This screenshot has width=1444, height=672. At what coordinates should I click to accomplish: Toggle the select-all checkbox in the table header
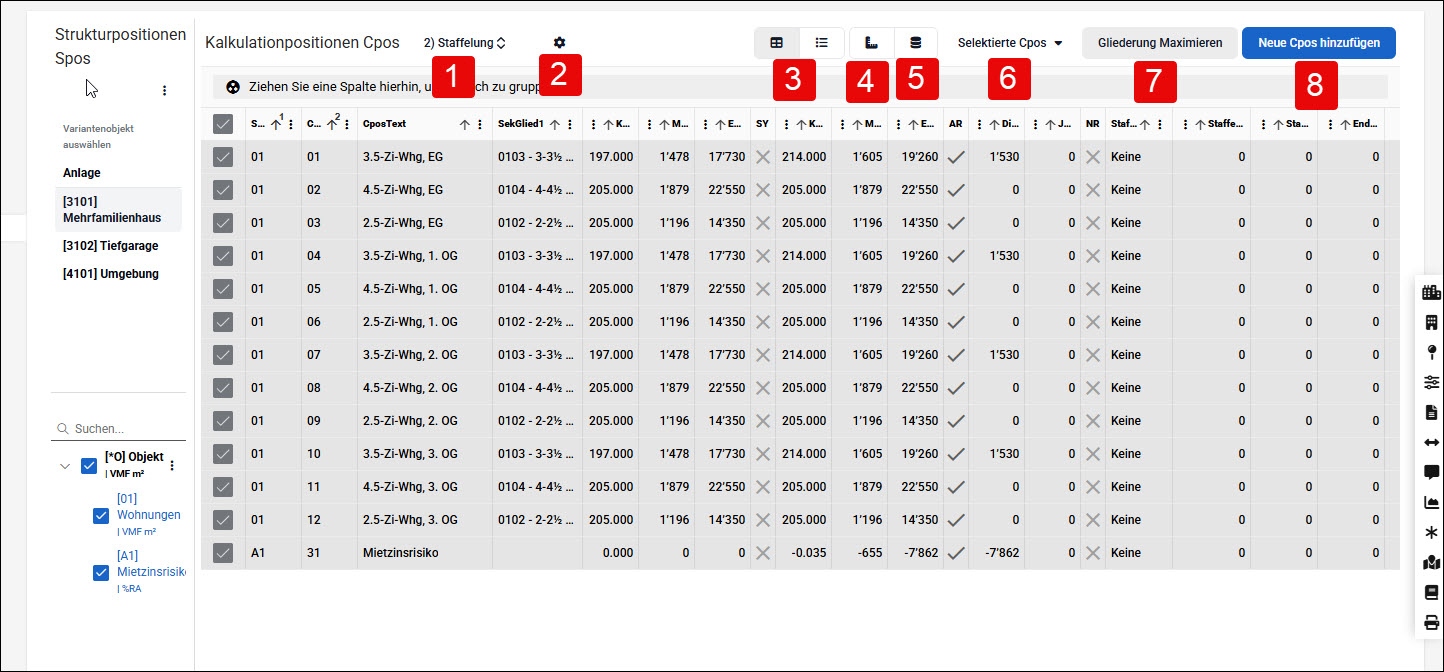pos(223,124)
